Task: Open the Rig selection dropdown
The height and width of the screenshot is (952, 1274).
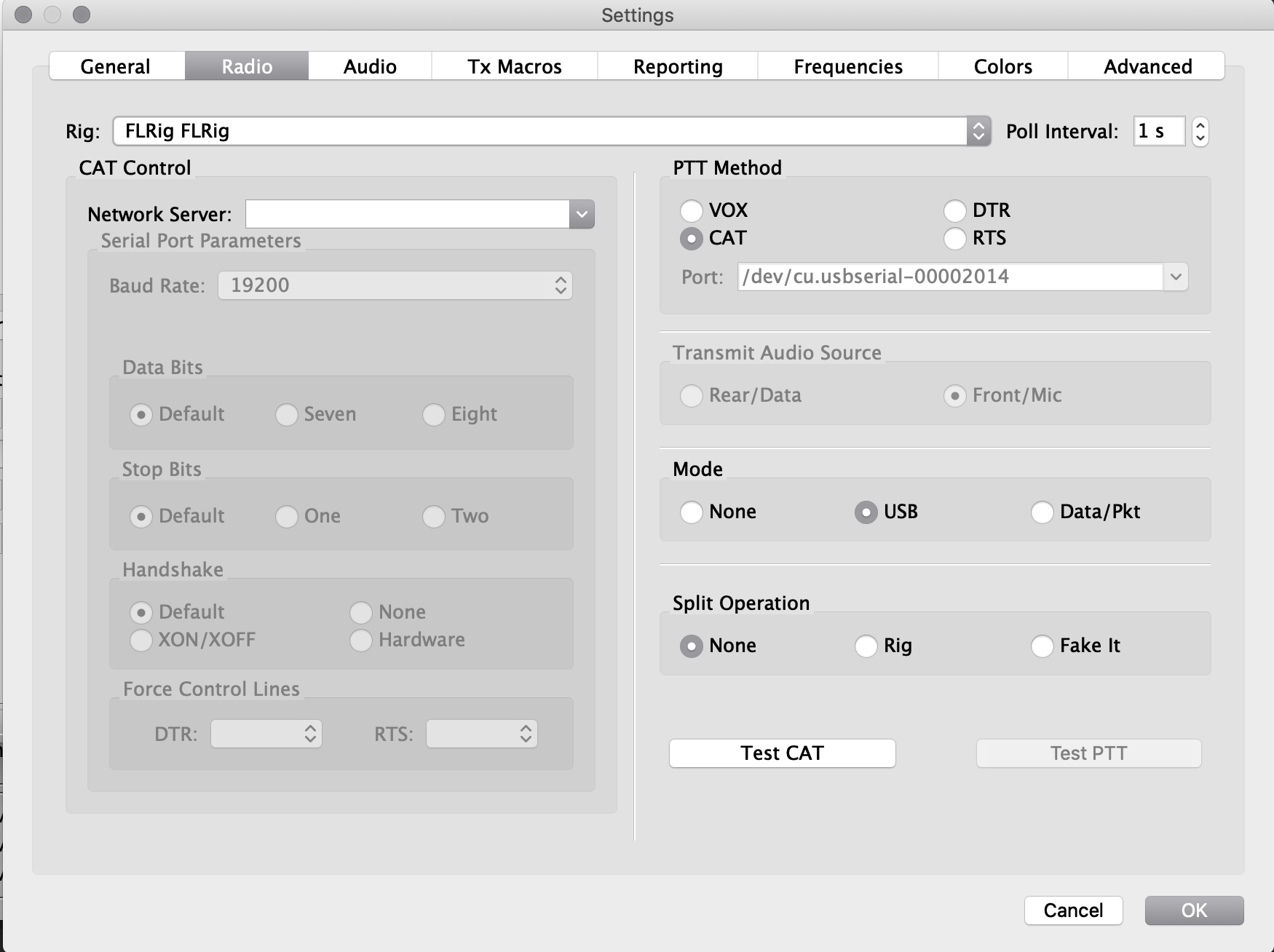Action: pos(552,131)
